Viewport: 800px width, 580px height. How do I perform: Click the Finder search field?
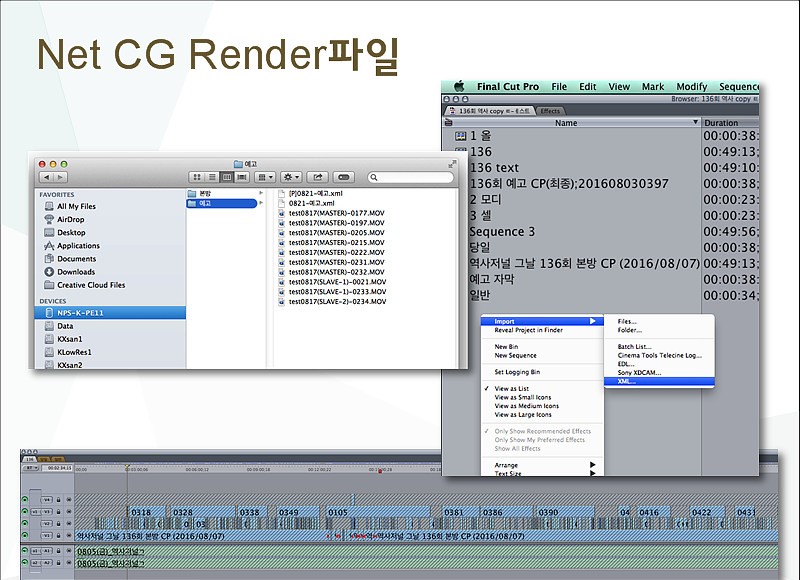click(411, 177)
